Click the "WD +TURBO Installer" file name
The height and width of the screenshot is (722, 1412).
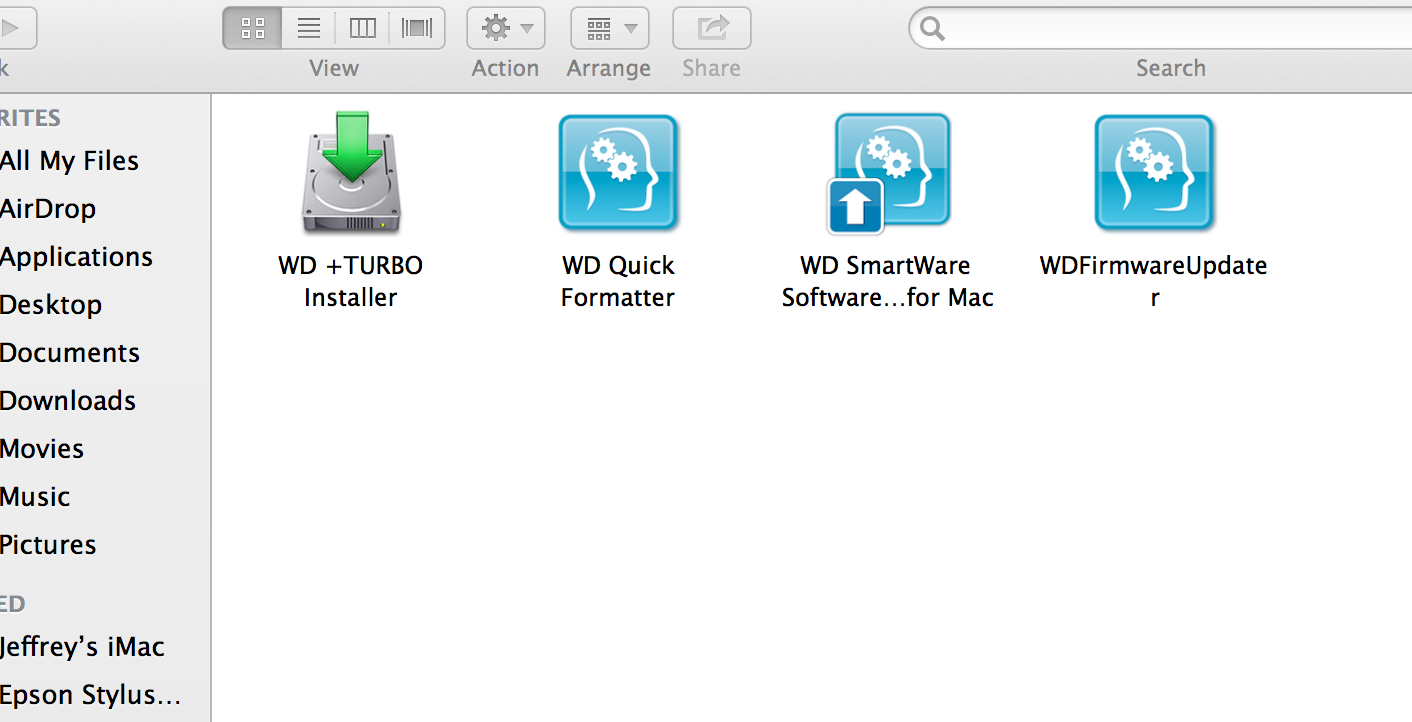(351, 282)
